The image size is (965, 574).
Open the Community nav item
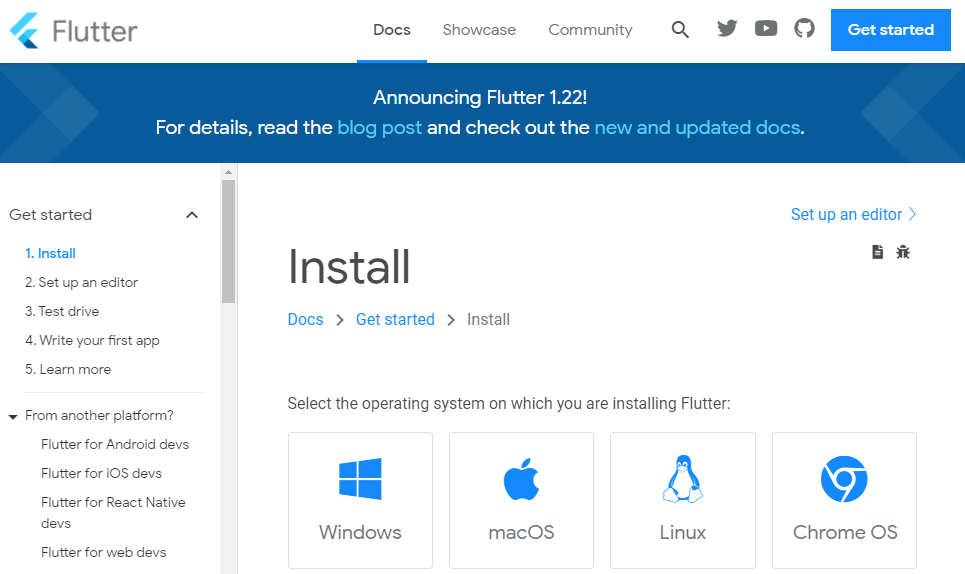[590, 30]
